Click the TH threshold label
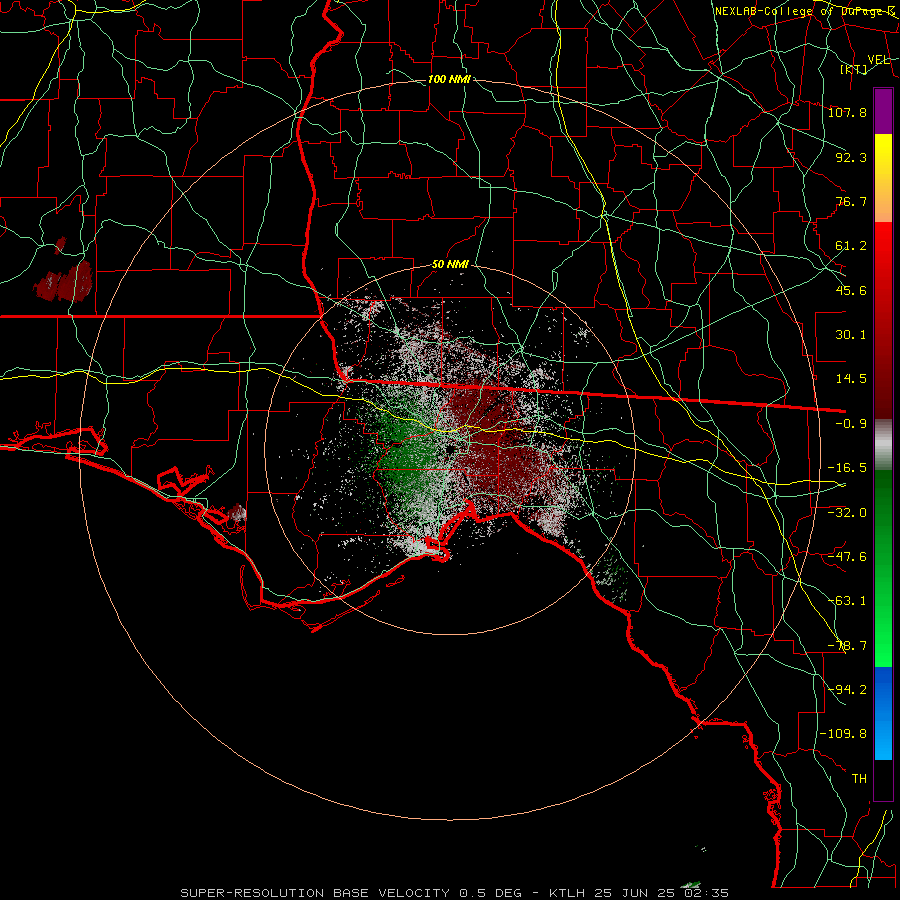This screenshot has width=900, height=900. [859, 779]
